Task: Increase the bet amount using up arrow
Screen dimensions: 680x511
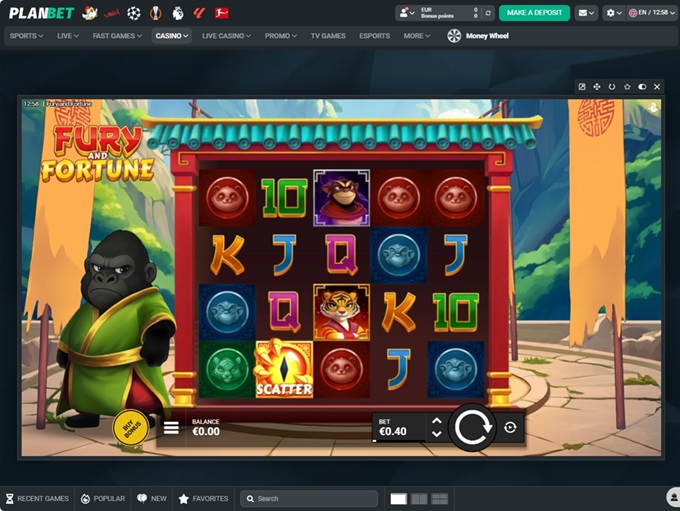Action: (436, 421)
